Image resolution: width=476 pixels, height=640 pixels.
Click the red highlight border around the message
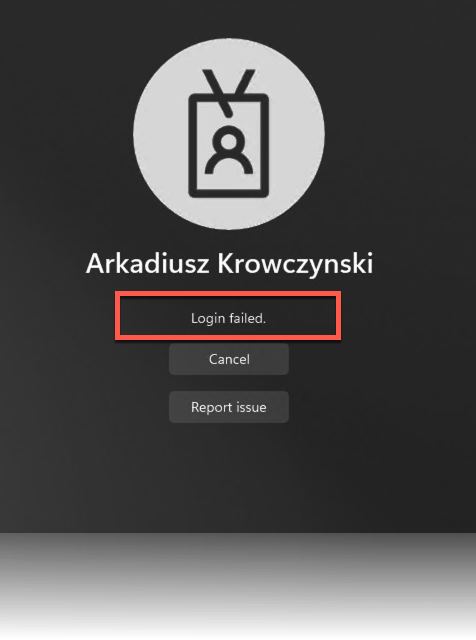(228, 293)
